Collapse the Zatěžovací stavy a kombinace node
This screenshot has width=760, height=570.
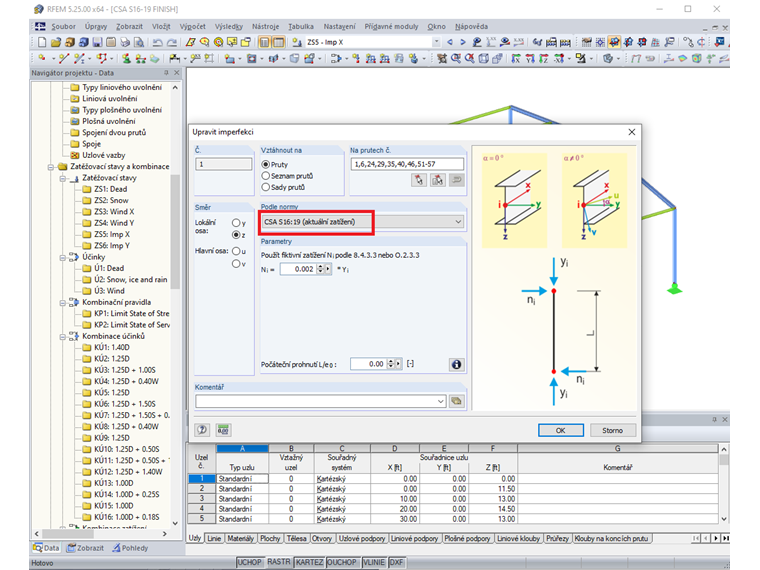point(50,167)
